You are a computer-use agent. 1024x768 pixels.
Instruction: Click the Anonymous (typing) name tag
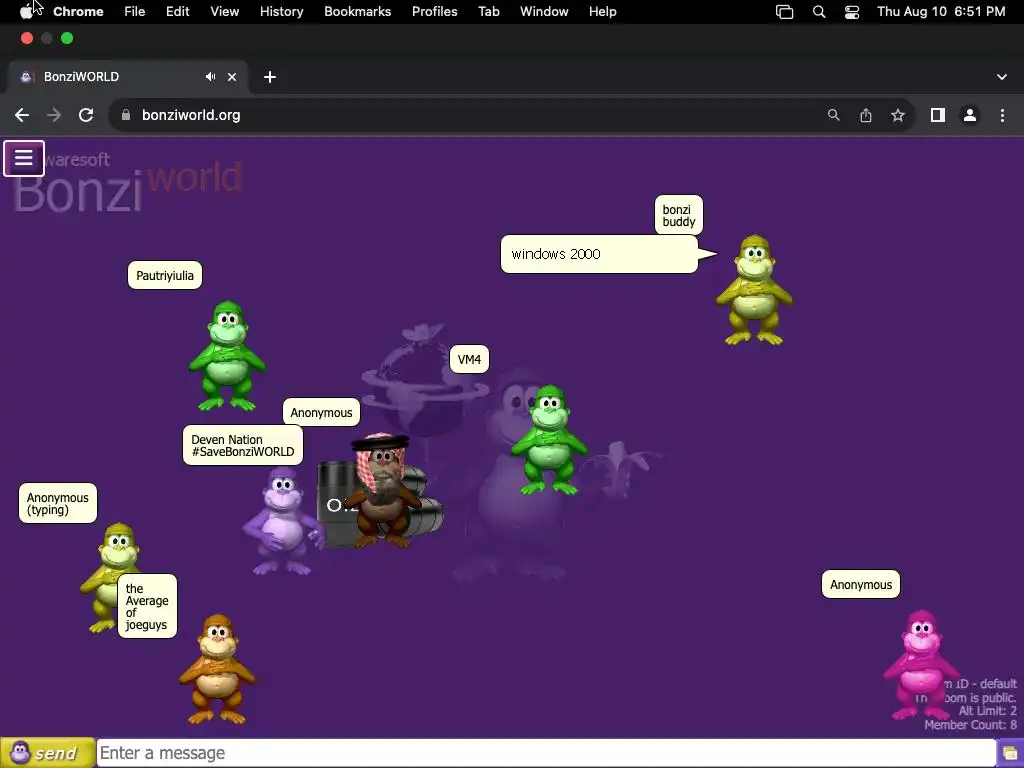(x=58, y=504)
